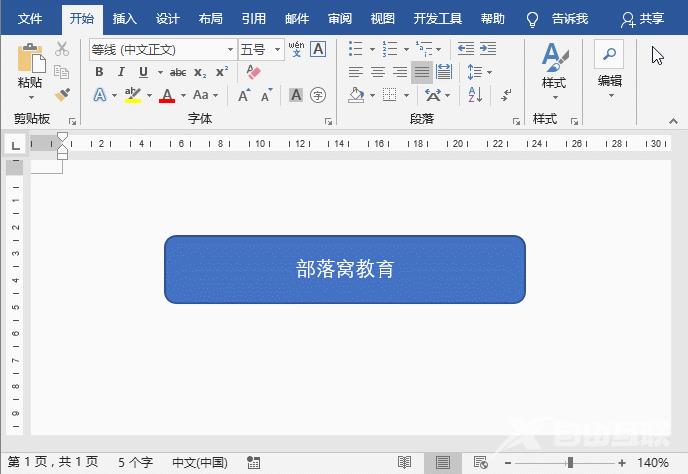Switch to the 开发工具 tab
Viewport: 688px width, 474px height.
pyautogui.click(x=437, y=18)
